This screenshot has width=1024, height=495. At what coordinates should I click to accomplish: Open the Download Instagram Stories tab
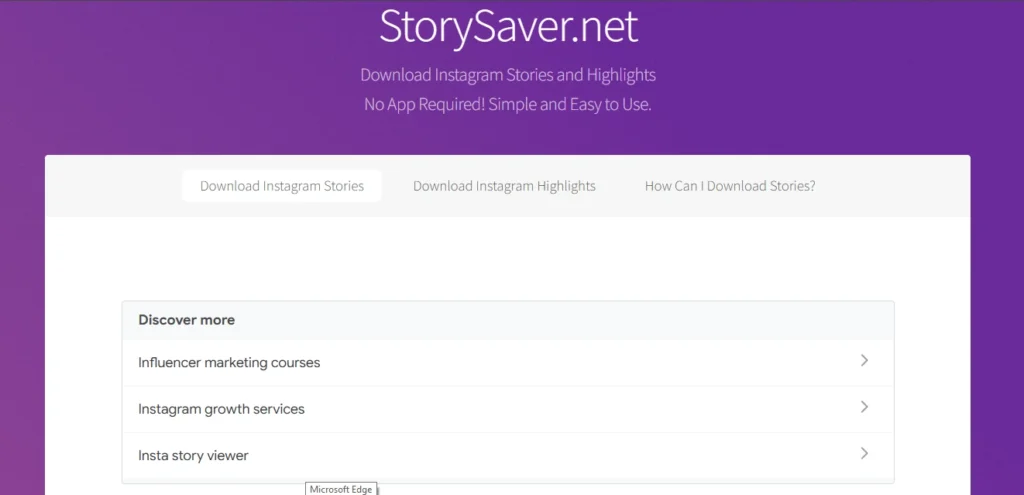click(x=281, y=186)
